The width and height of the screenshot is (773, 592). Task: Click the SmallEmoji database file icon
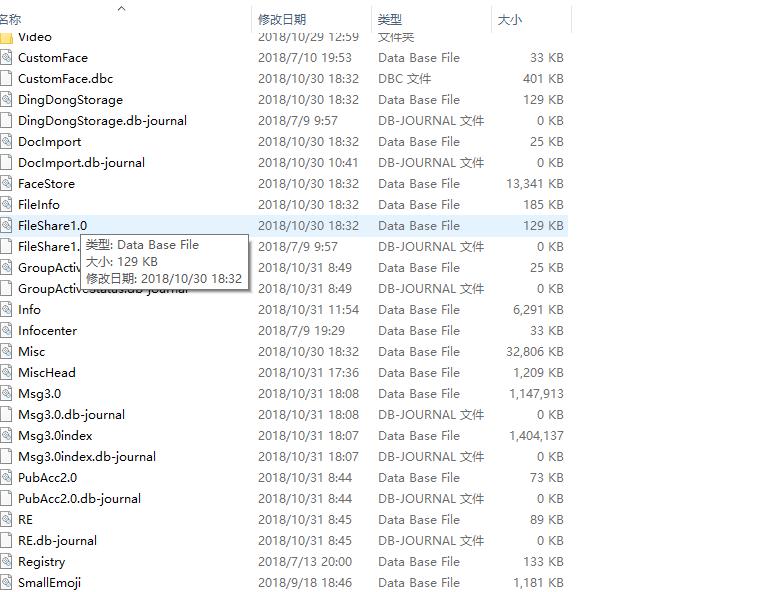click(x=6, y=583)
